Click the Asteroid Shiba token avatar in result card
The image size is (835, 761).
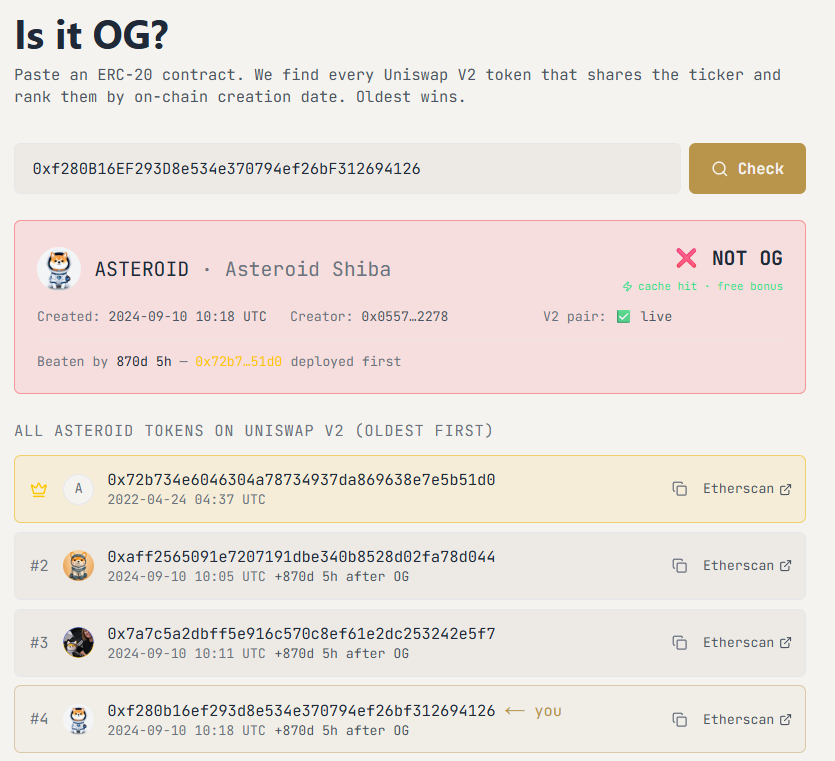(59, 268)
